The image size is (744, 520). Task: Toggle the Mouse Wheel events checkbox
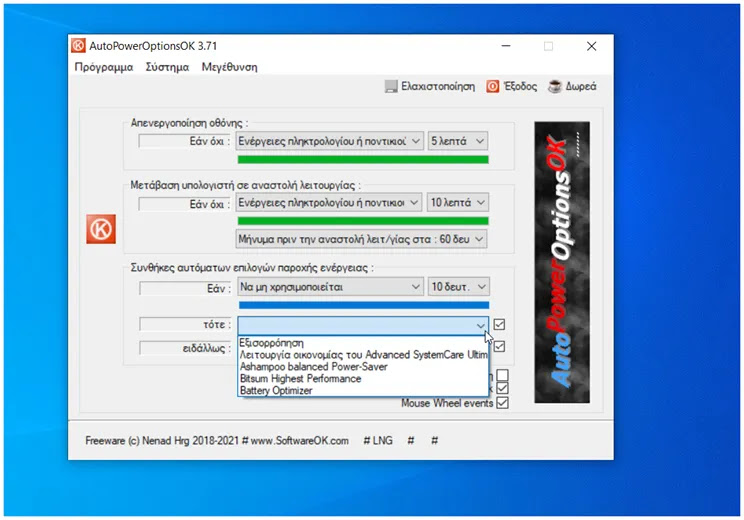pos(502,403)
